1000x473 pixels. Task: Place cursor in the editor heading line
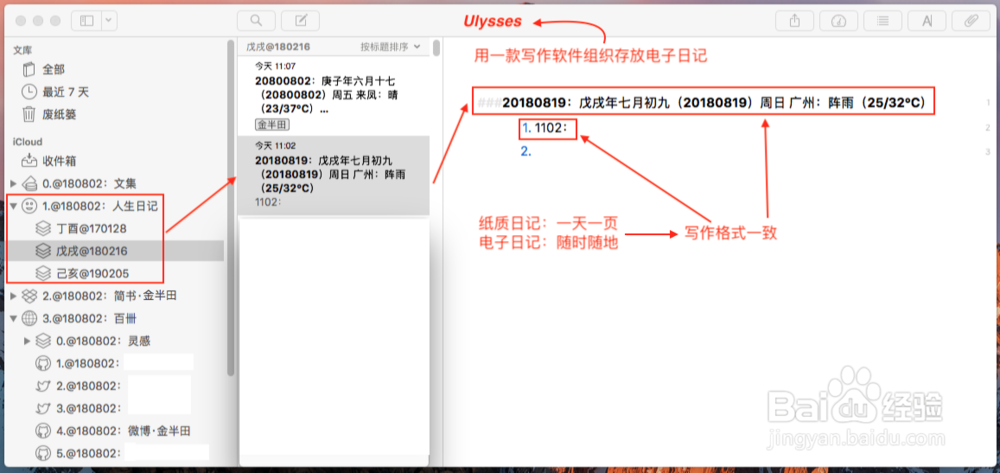(x=703, y=102)
